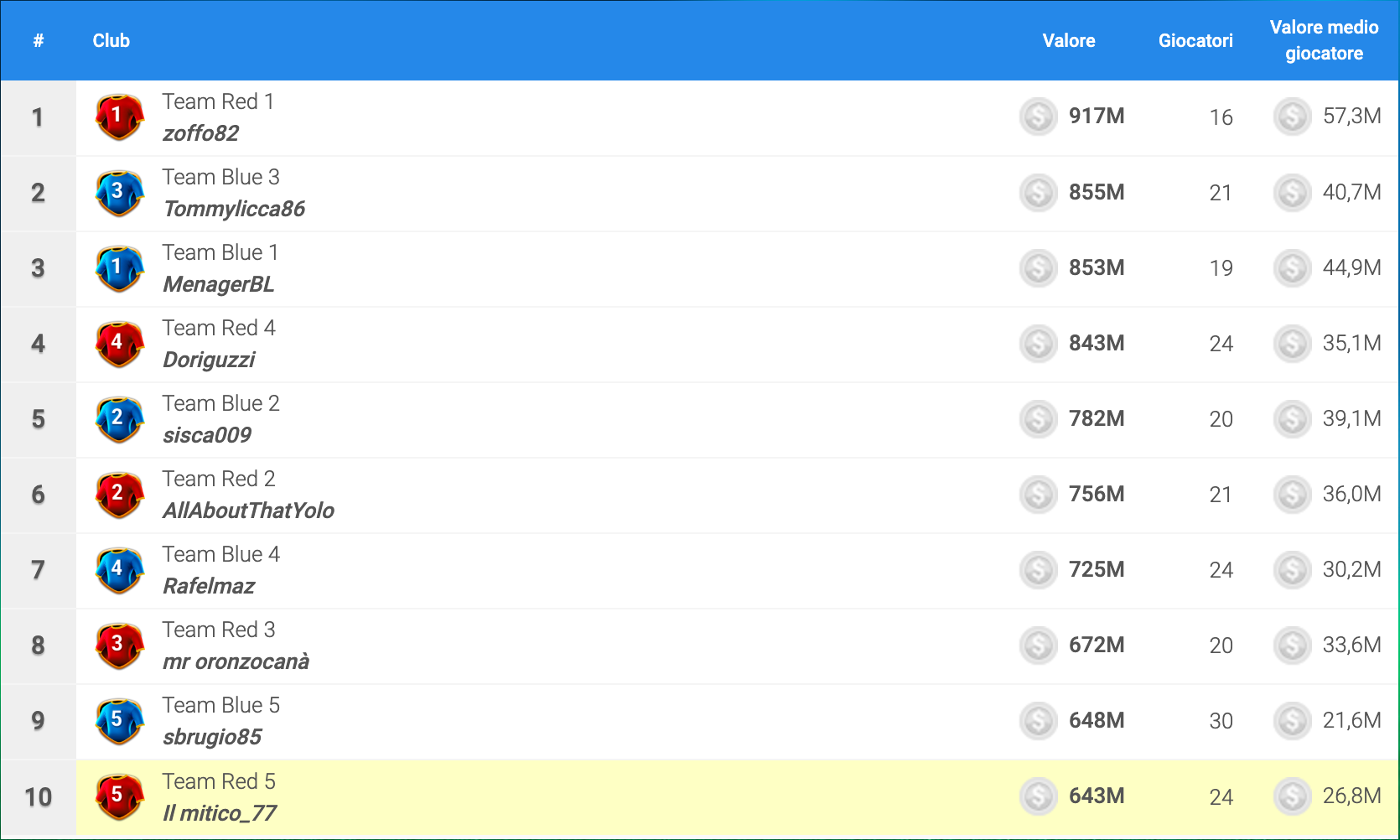
Task: Select manager name mr oronzocanà
Action: point(236,661)
